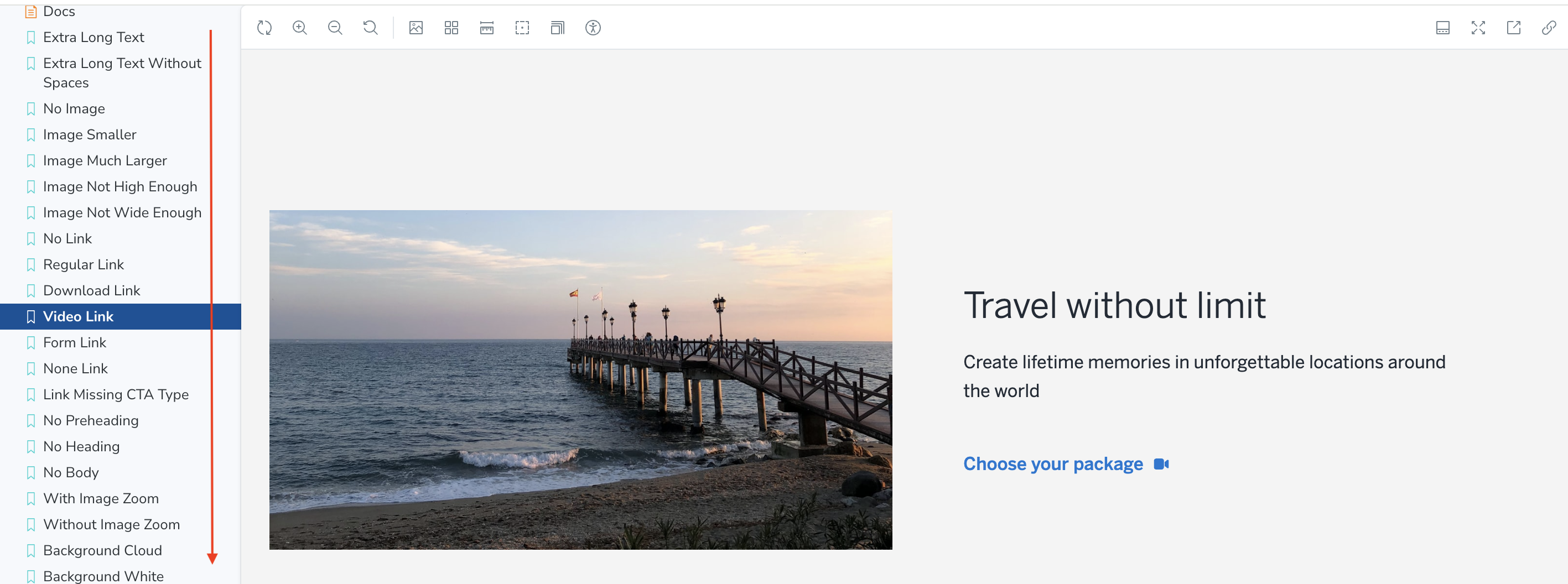Viewport: 1568px width, 584px height.
Task: Zoom out of the story preview
Action: (x=335, y=28)
